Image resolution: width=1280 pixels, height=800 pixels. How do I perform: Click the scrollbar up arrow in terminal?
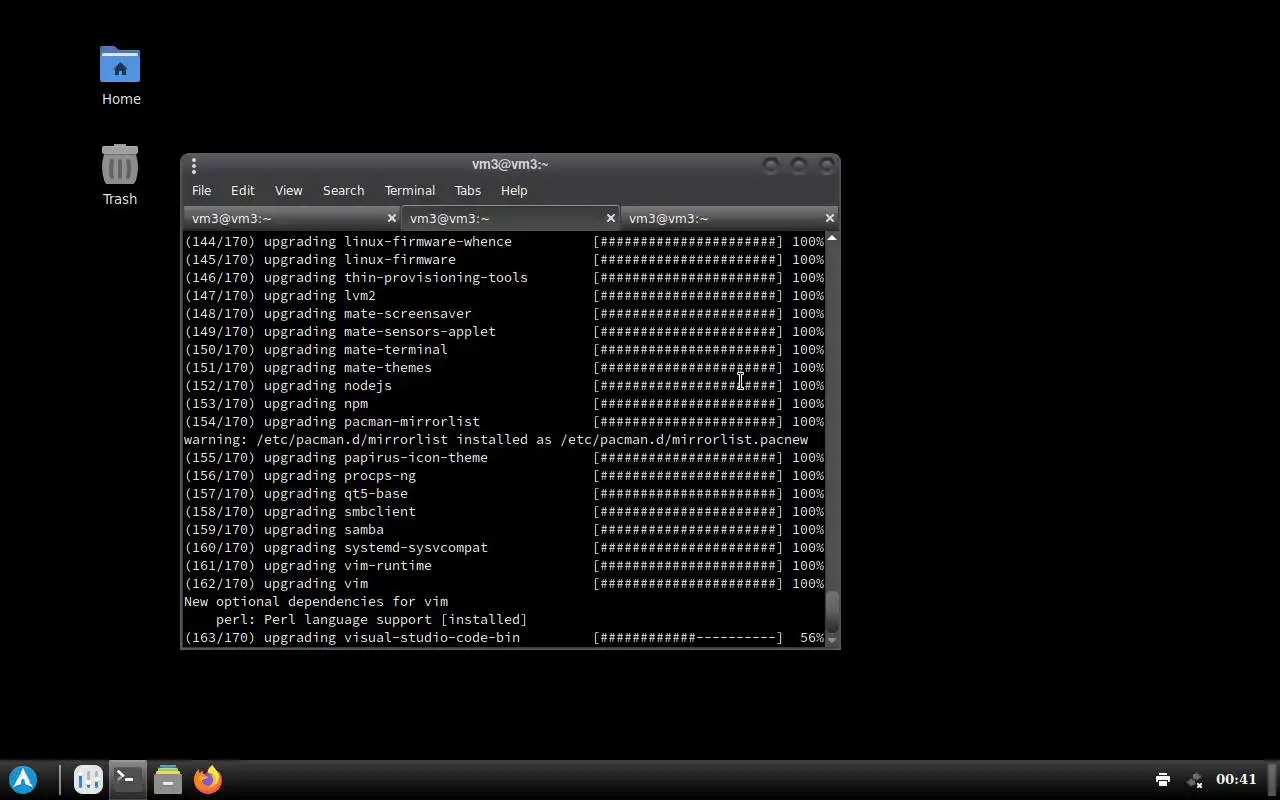coord(832,238)
